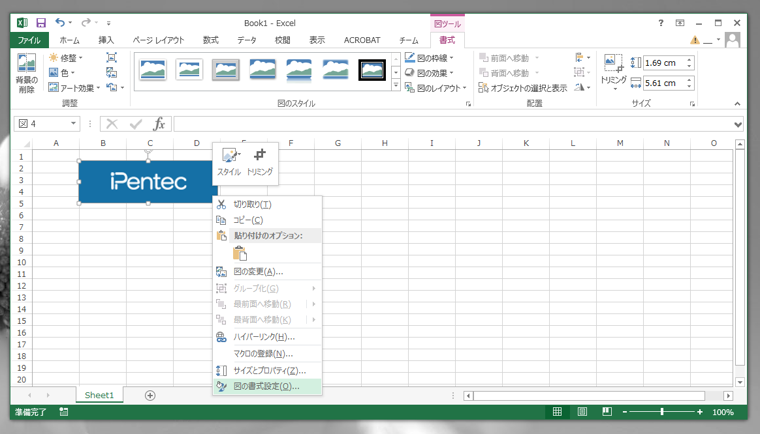Viewport: 760px width, 434px height.
Task: Select the Sheet1 tab
Action: tap(99, 395)
